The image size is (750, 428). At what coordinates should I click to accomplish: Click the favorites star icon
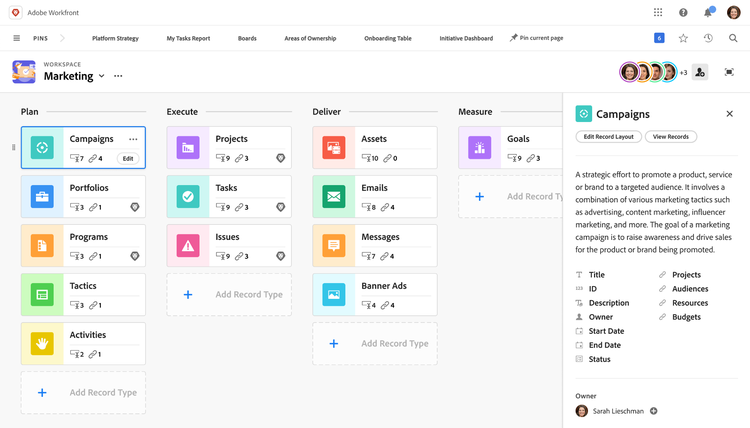tap(683, 38)
